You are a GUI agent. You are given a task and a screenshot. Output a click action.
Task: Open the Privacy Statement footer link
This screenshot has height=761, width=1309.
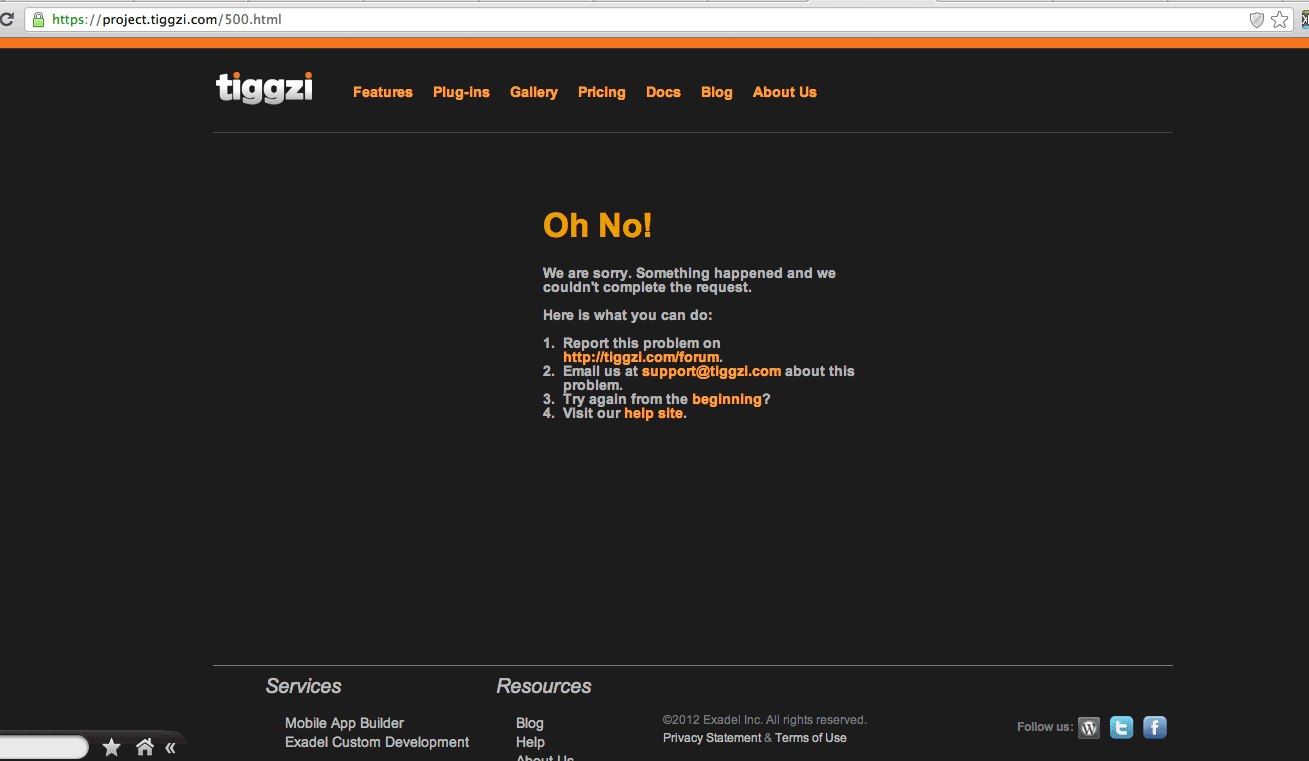tap(712, 738)
